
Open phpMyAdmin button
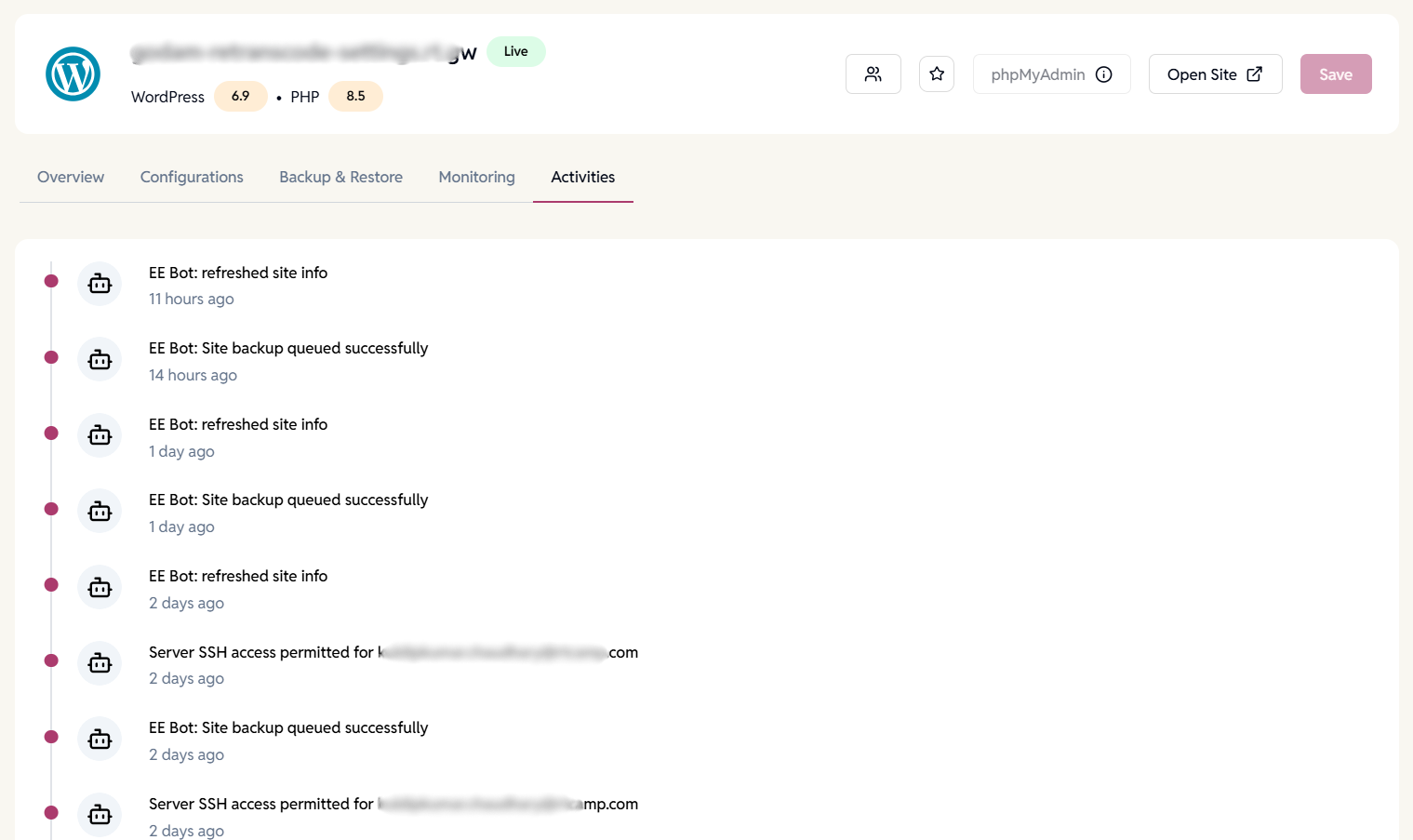point(1037,74)
